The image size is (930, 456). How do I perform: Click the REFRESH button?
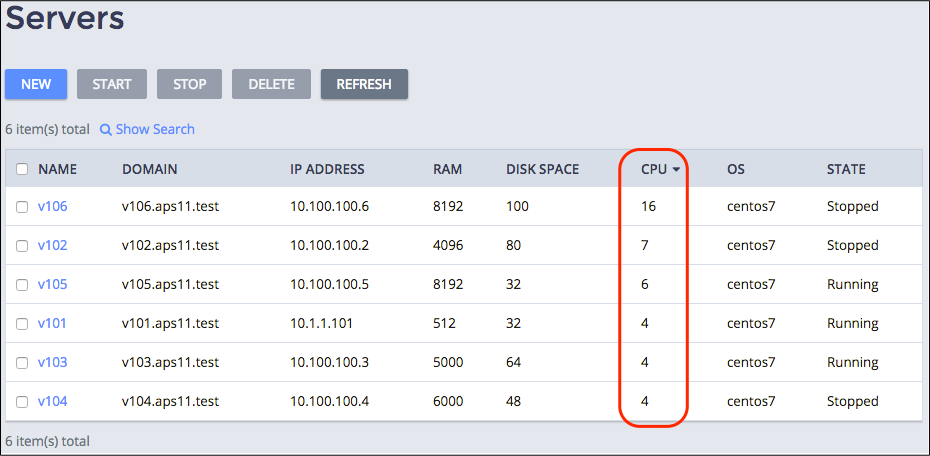(364, 84)
